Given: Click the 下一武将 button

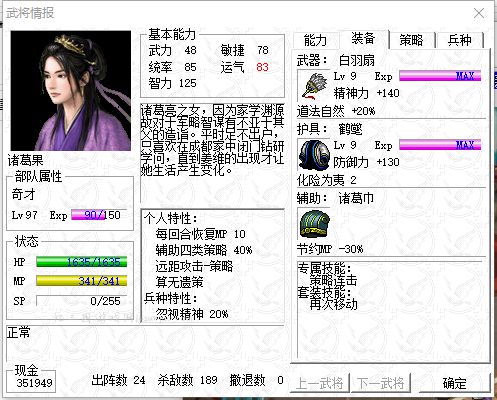Looking at the screenshot, I should [381, 383].
